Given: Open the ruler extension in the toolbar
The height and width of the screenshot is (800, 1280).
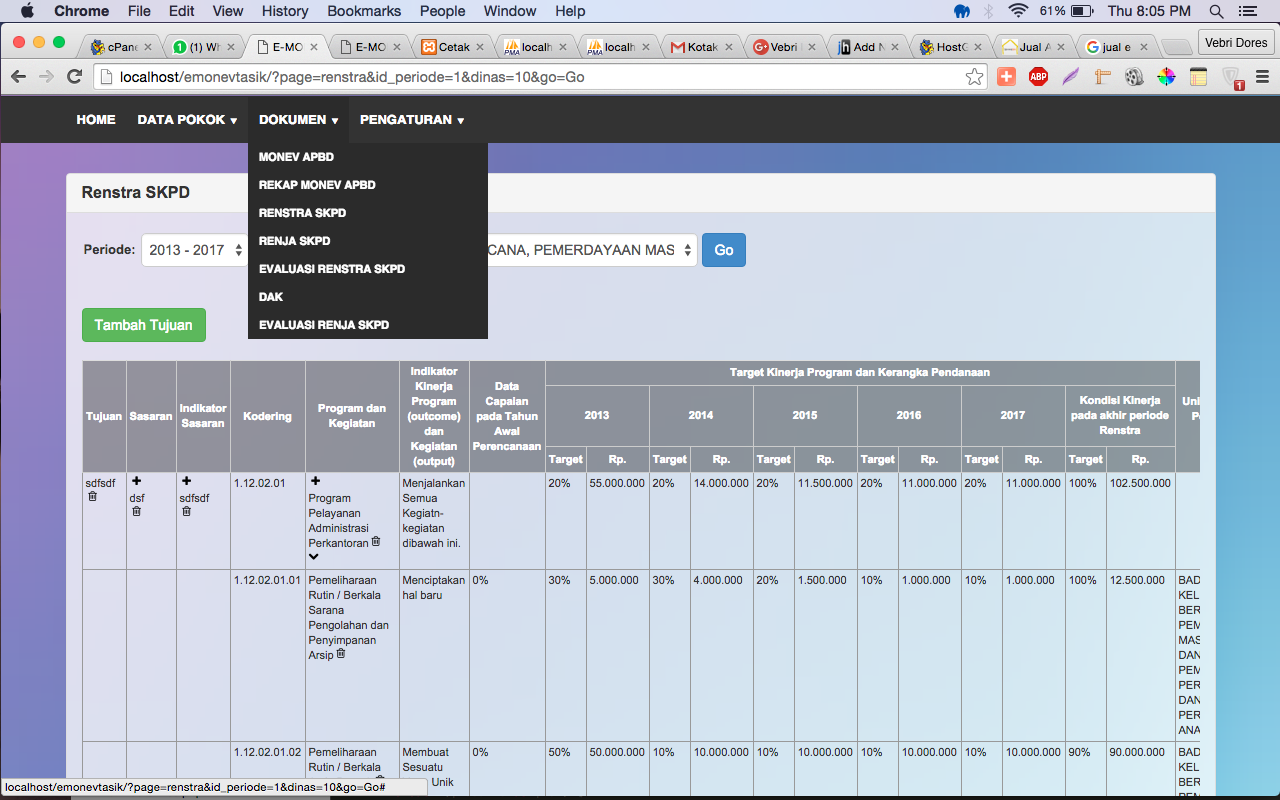Looking at the screenshot, I should [x=1102, y=77].
